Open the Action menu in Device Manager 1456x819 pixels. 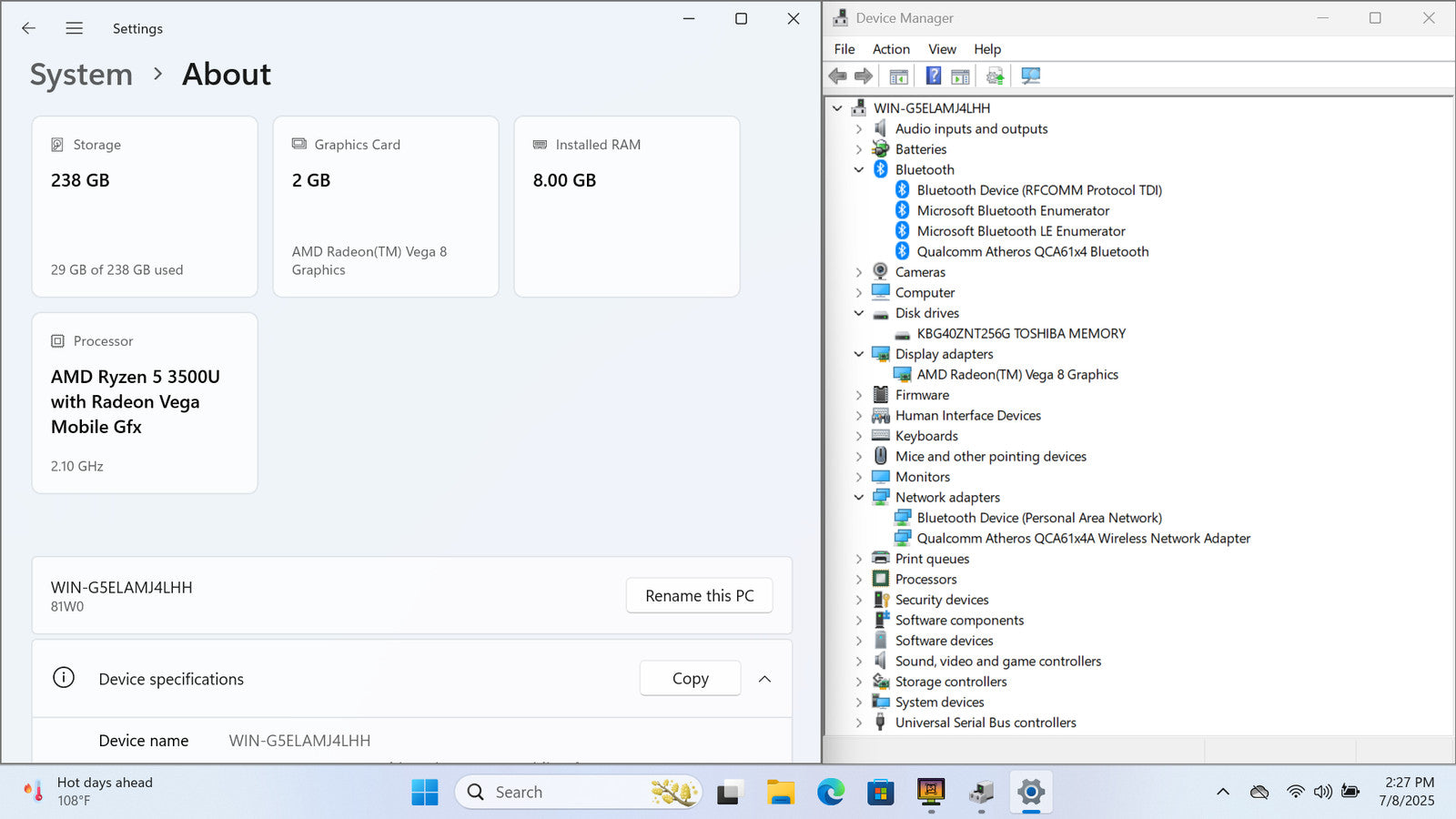pos(891,49)
